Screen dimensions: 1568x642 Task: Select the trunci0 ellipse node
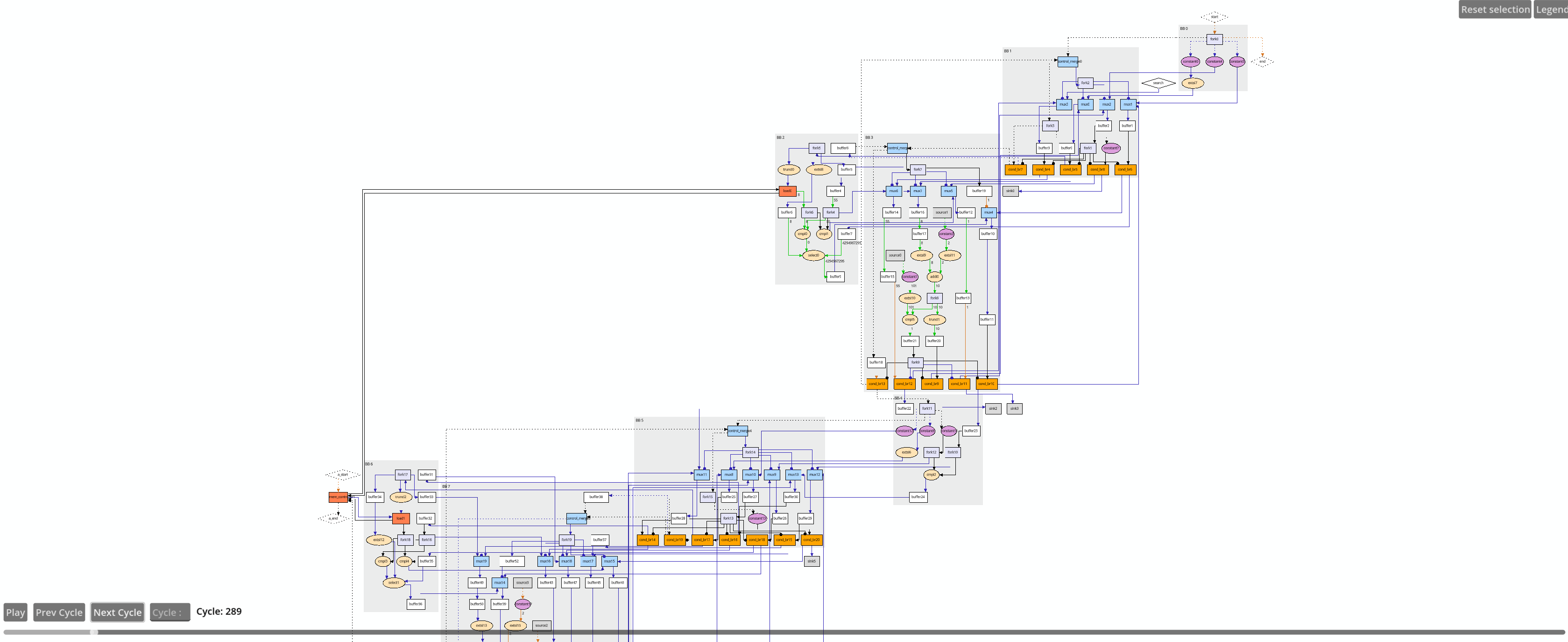click(788, 169)
